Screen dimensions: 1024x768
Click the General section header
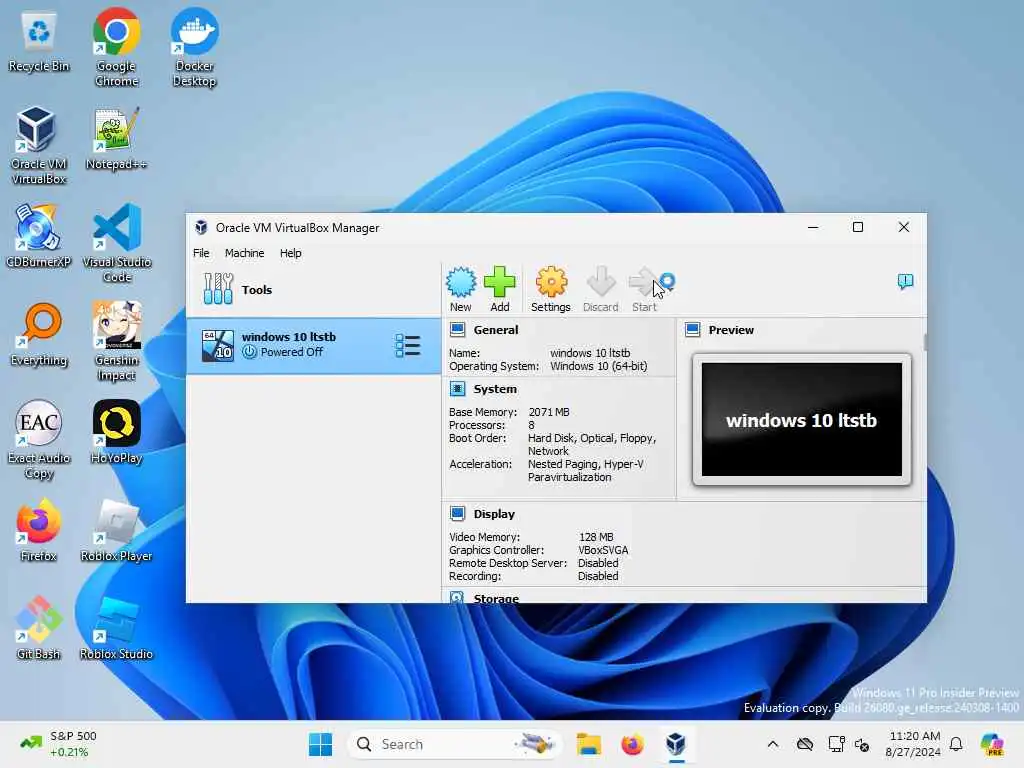click(x=496, y=330)
